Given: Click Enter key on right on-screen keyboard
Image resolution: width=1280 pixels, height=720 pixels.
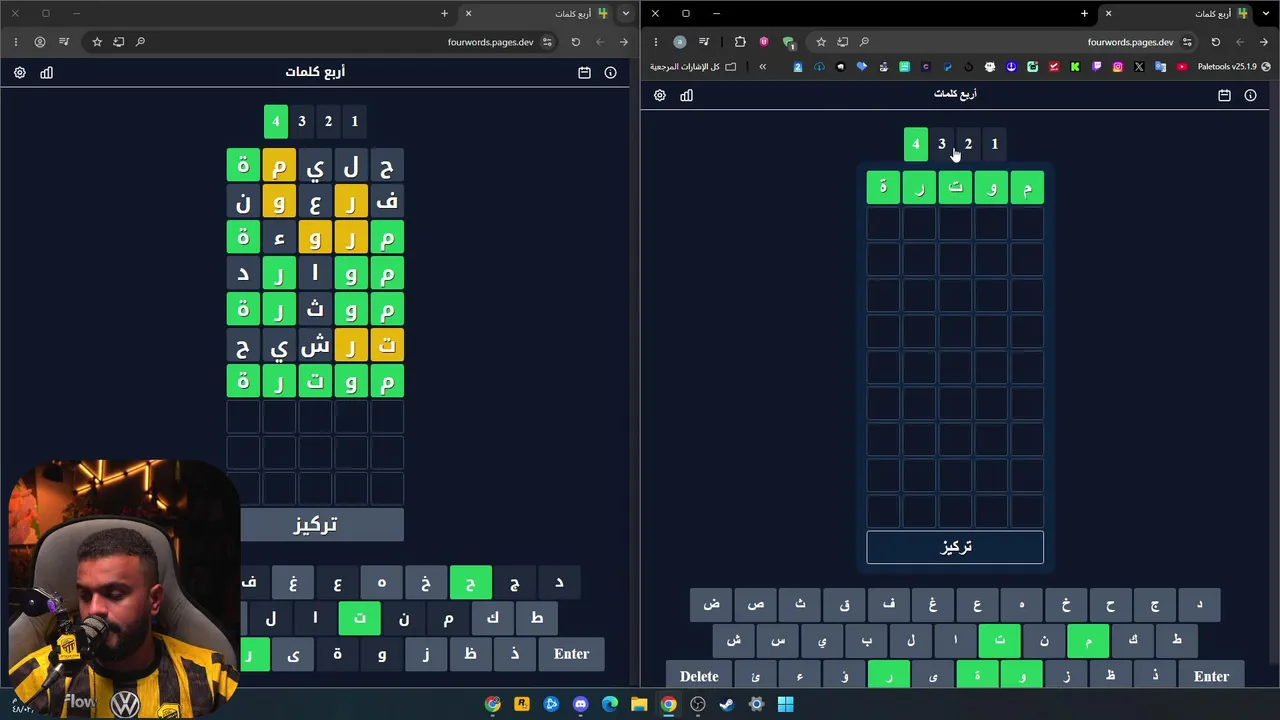Looking at the screenshot, I should (x=1211, y=676).
